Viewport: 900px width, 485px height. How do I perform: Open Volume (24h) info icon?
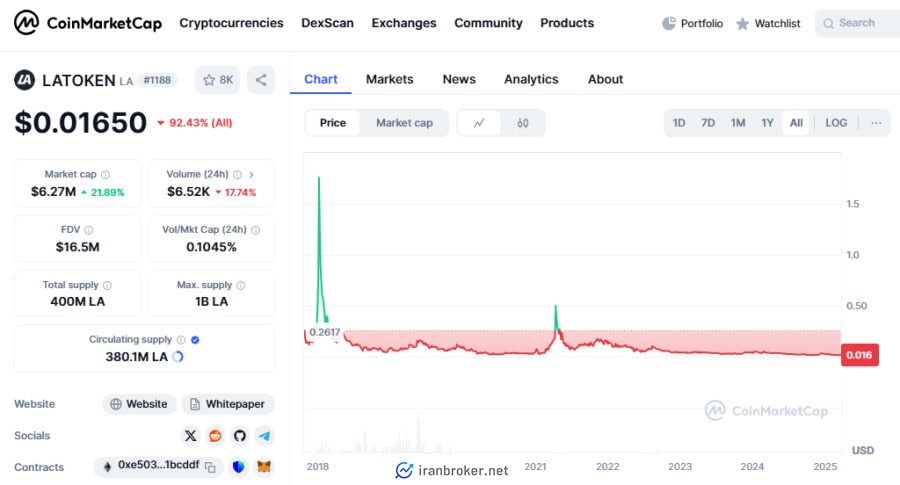pos(237,174)
